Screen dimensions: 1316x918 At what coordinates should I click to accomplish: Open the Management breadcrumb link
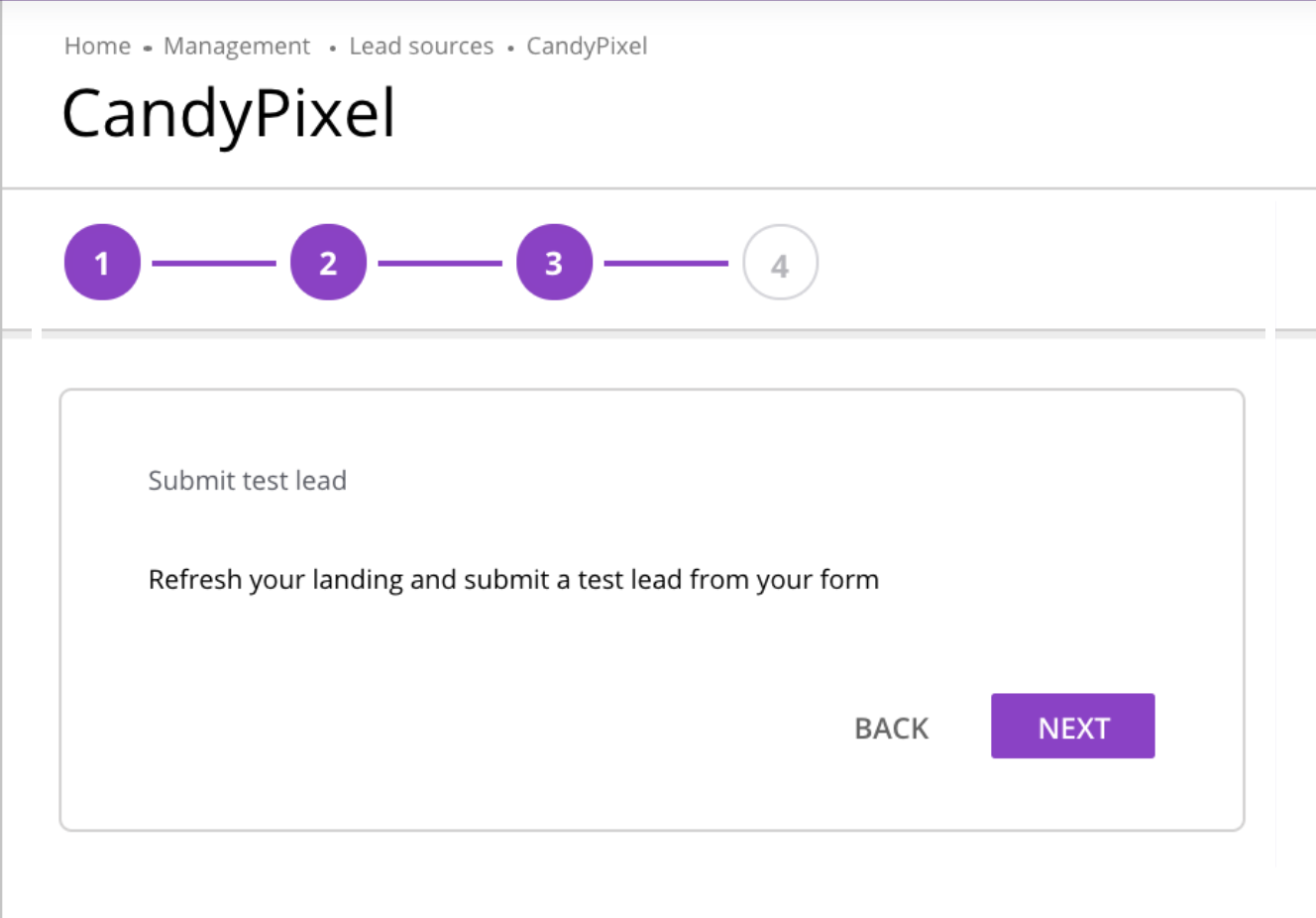click(237, 46)
